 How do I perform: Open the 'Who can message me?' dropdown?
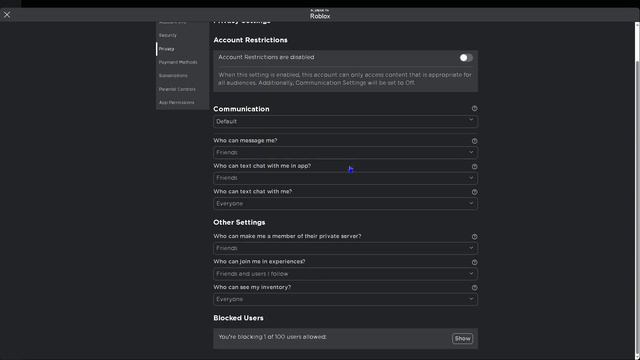[x=345, y=152]
